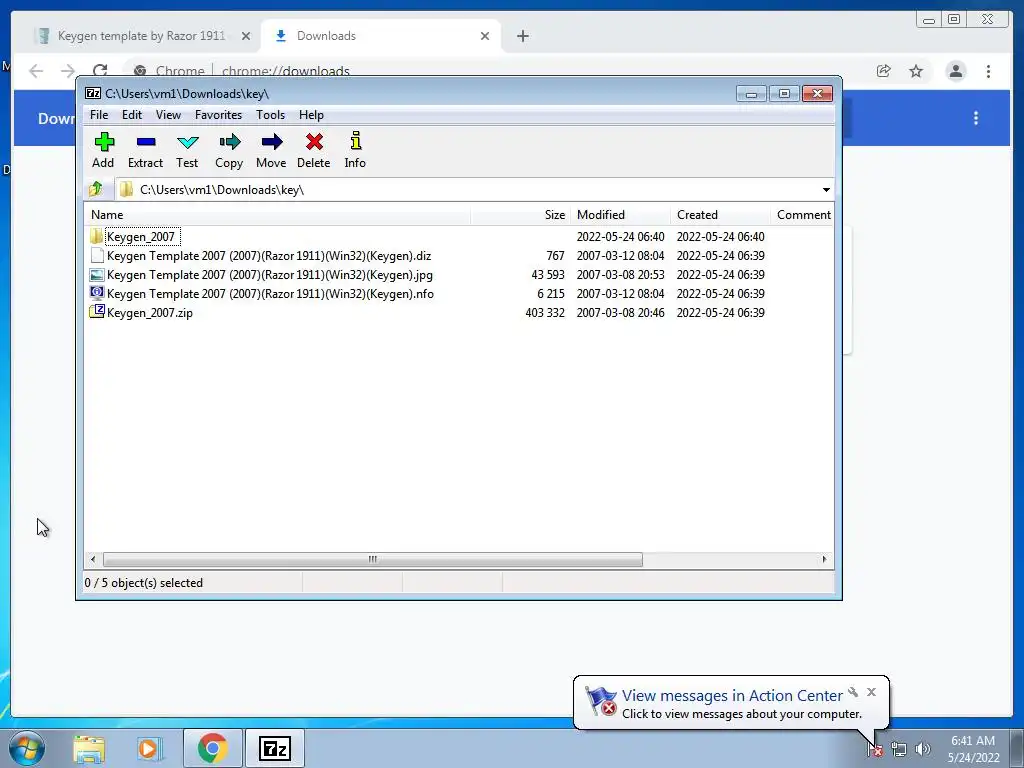This screenshot has width=1024, height=768.
Task: Dismiss the Action Center balloon
Action: [871, 692]
